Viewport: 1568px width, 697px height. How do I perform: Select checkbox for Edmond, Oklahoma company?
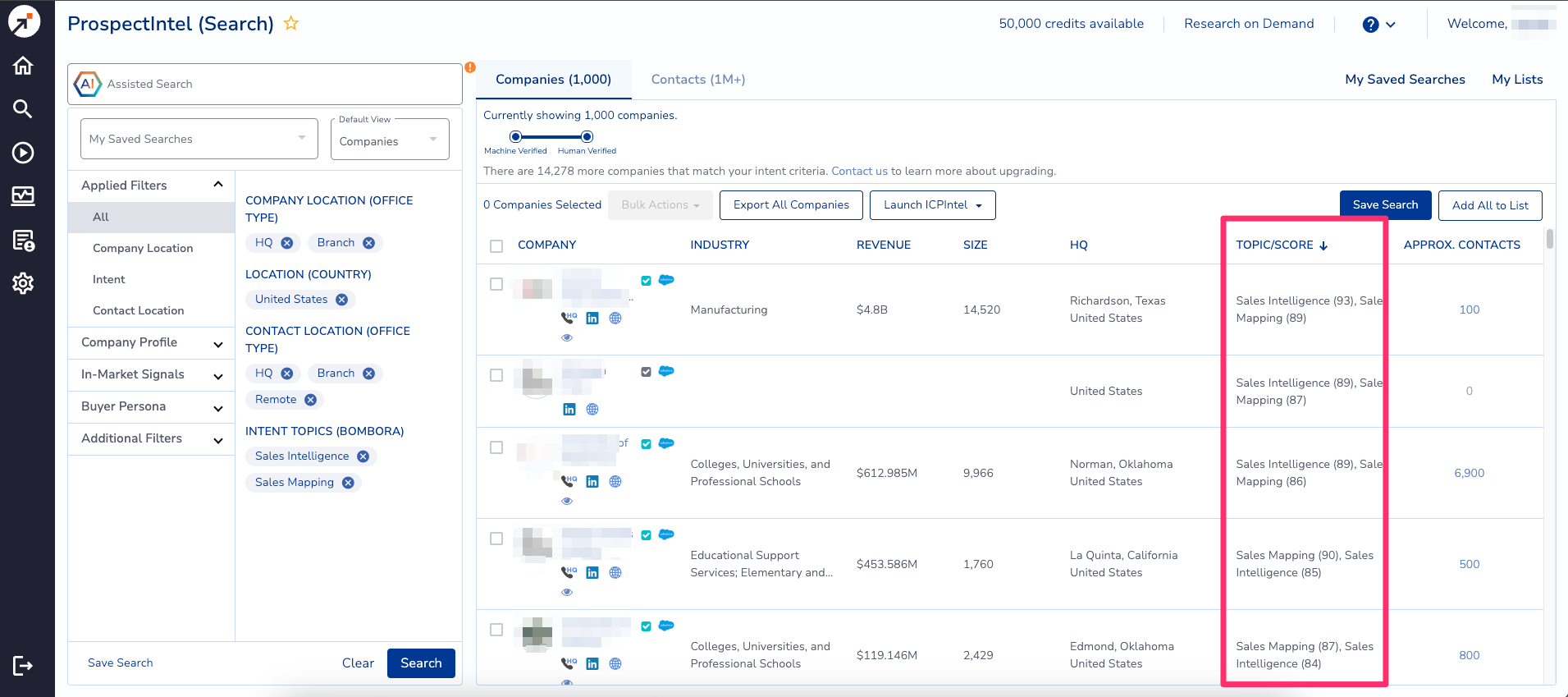[x=496, y=630]
